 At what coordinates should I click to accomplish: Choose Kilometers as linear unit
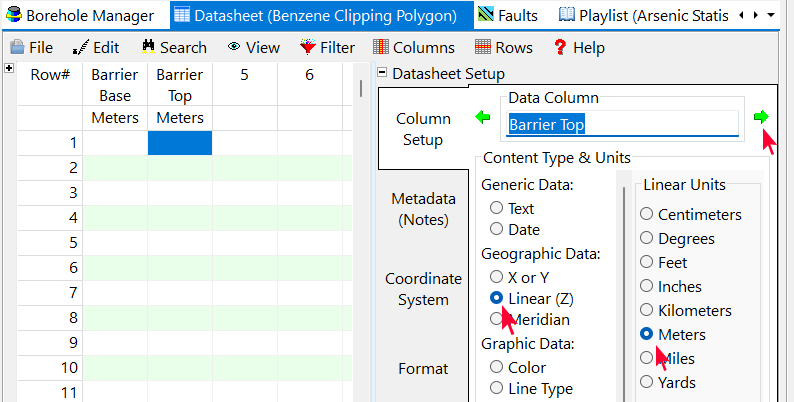(647, 310)
